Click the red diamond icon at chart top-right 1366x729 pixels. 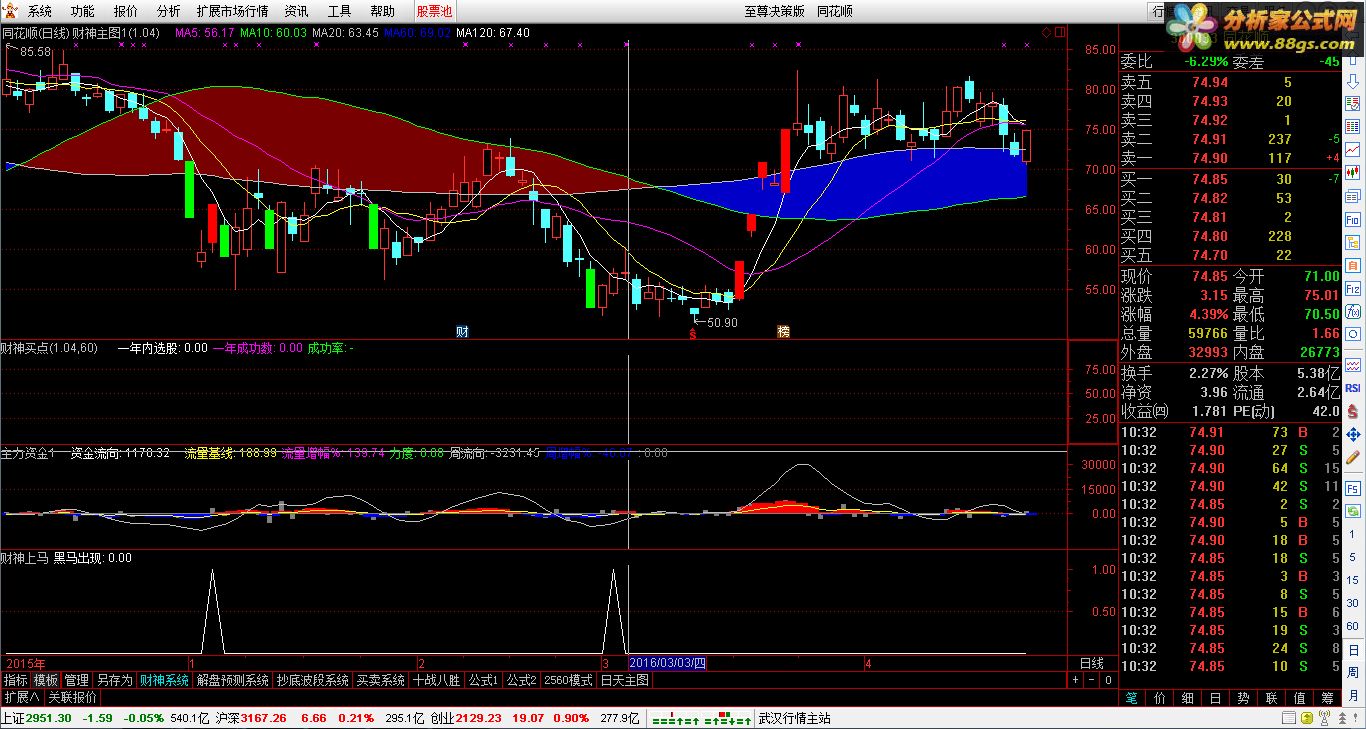(1046, 33)
